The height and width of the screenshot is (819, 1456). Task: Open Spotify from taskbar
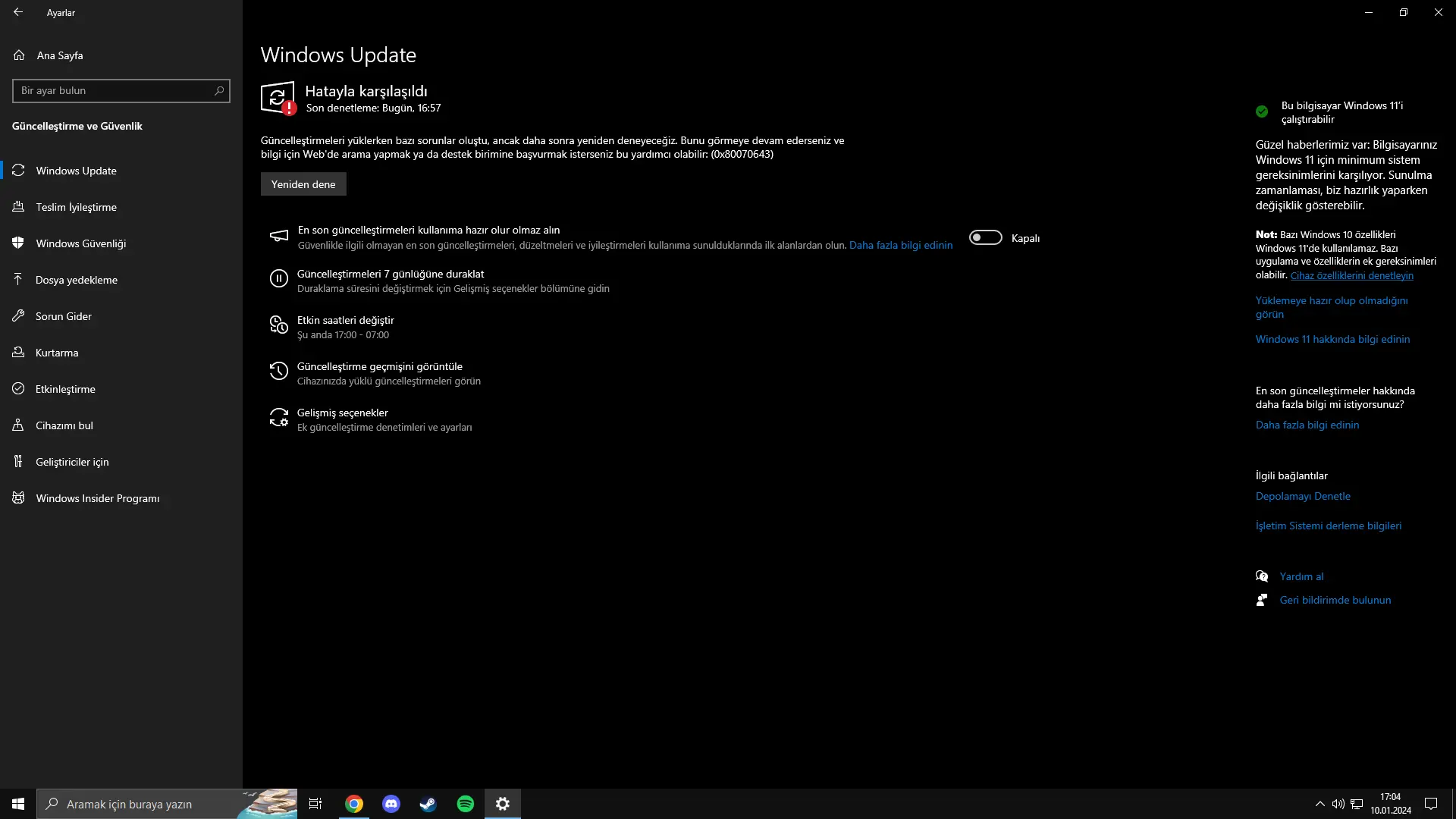[x=466, y=804]
